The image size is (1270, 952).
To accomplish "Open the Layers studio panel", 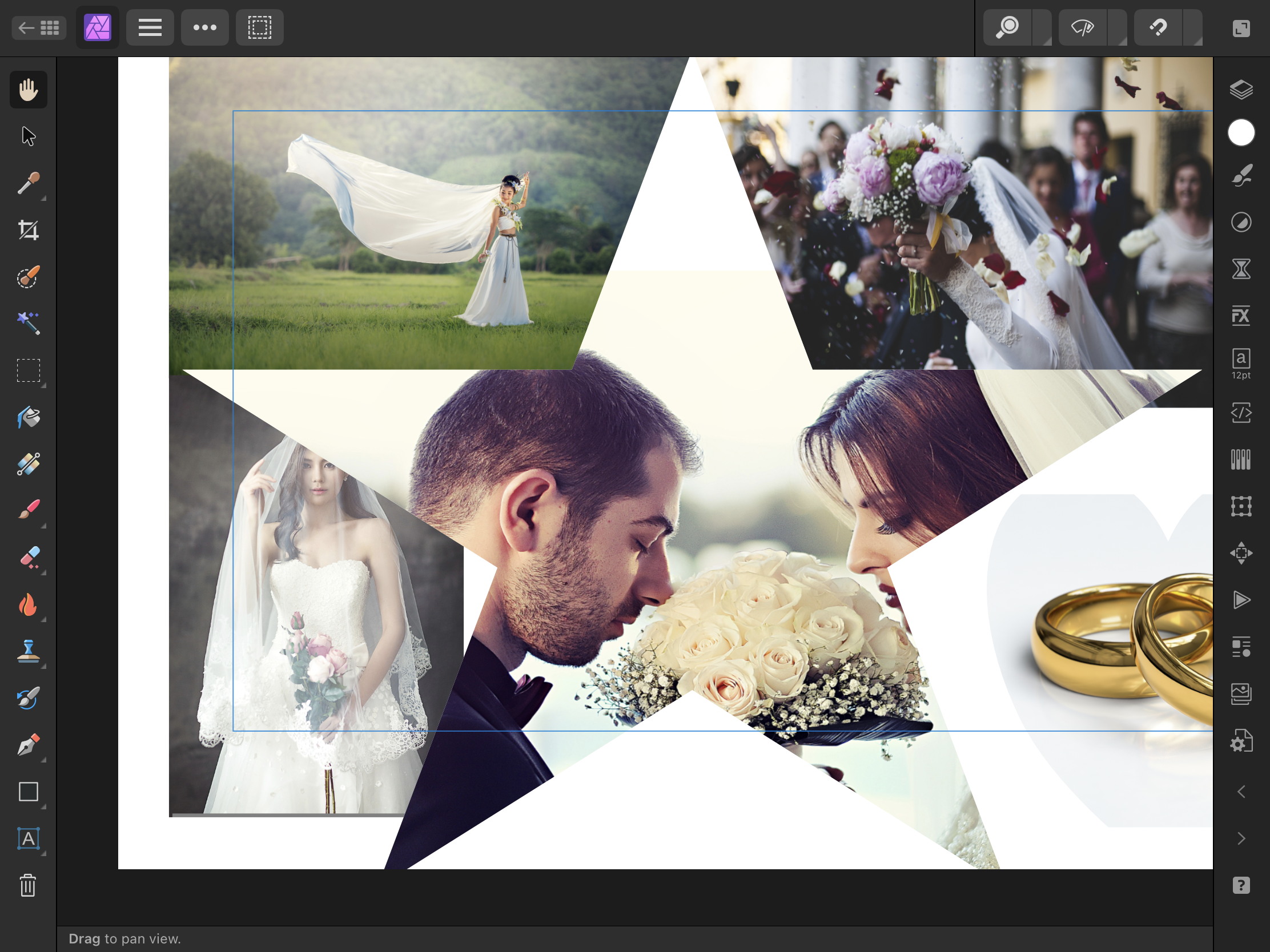I will 1241,90.
